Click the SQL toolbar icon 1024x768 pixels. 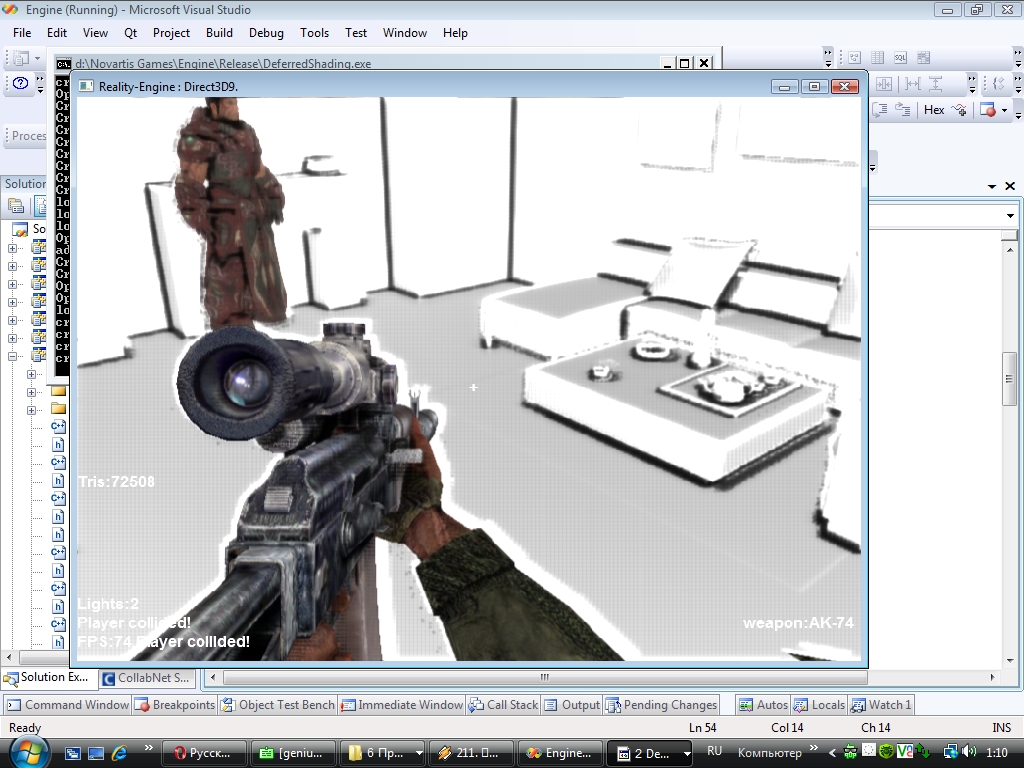[x=900, y=58]
